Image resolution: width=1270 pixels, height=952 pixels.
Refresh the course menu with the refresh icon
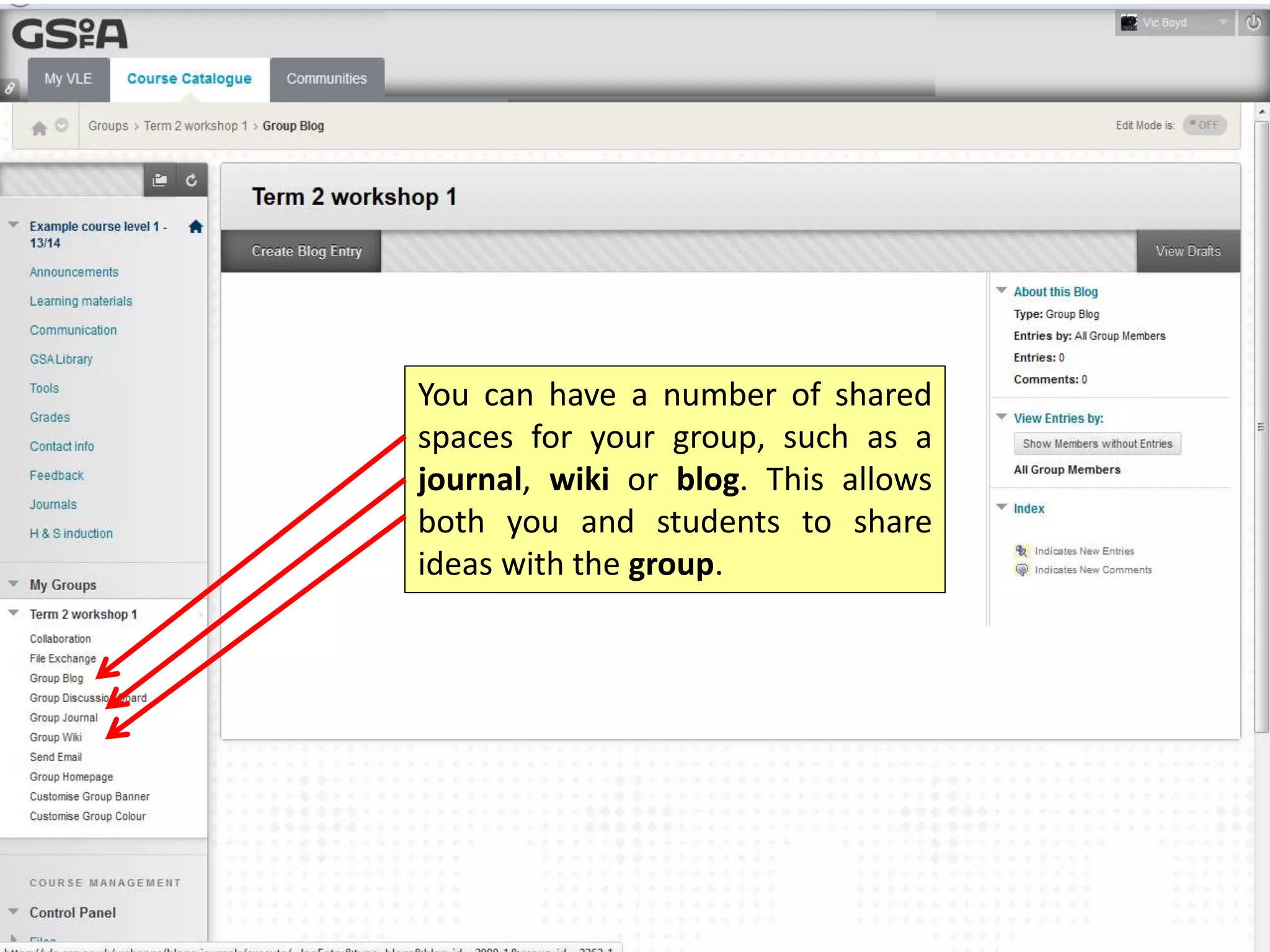click(191, 180)
